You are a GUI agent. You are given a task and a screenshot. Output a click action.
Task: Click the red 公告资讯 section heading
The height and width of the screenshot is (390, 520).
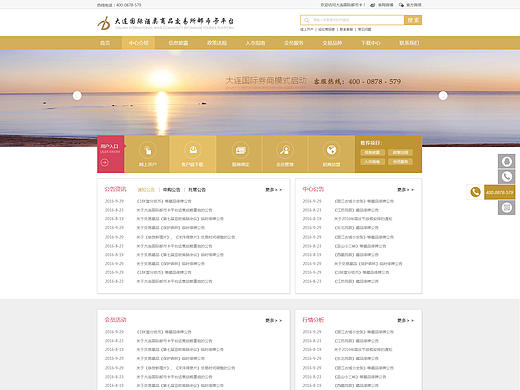(115, 189)
